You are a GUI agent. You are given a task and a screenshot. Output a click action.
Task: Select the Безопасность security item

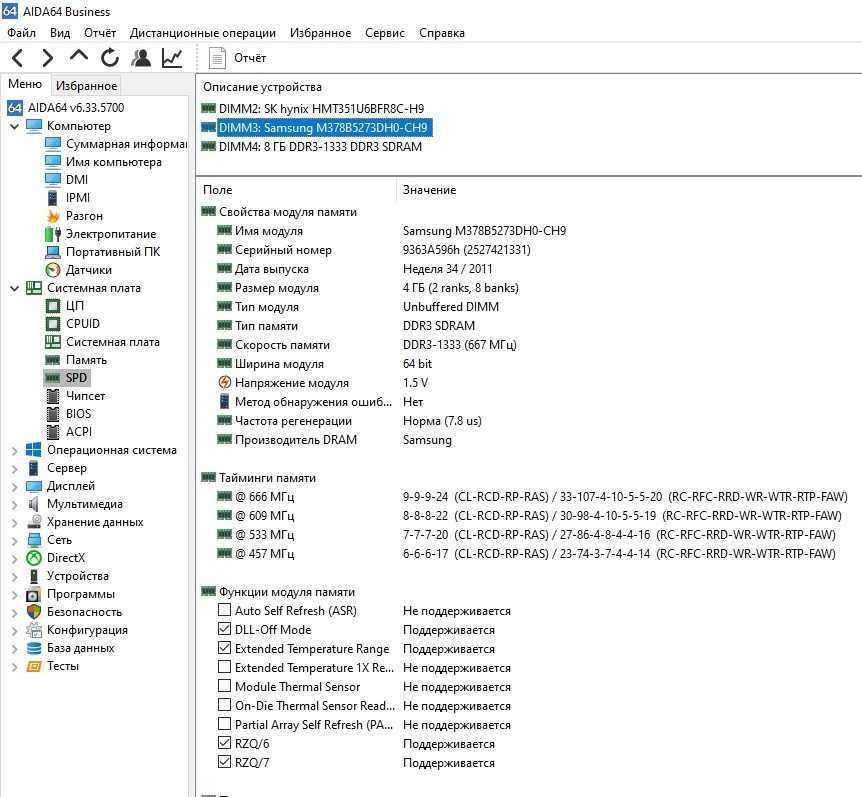tap(74, 612)
